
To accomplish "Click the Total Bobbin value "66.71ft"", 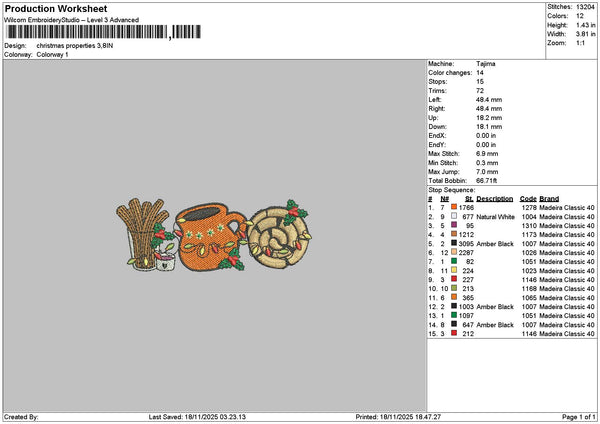I will (486, 181).
